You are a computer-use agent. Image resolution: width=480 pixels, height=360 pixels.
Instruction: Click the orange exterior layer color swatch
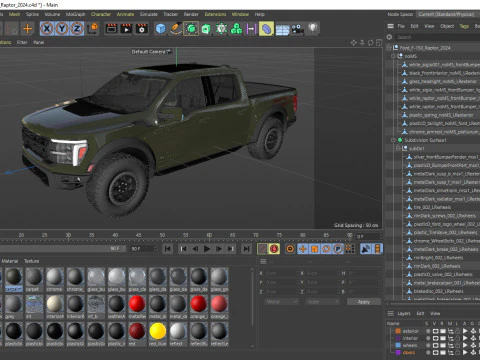coord(398,331)
